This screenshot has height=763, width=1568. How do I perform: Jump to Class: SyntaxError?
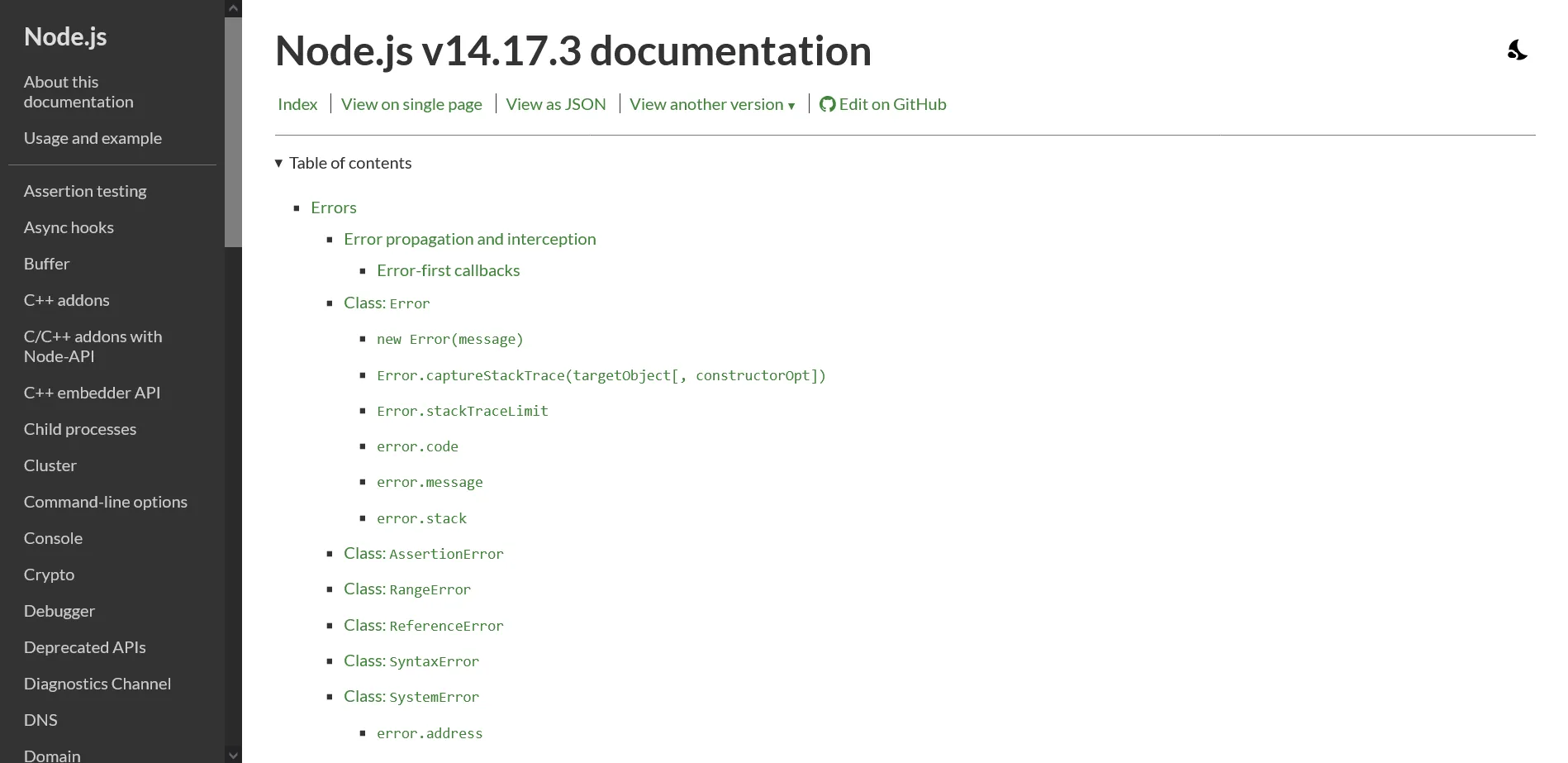coord(411,660)
